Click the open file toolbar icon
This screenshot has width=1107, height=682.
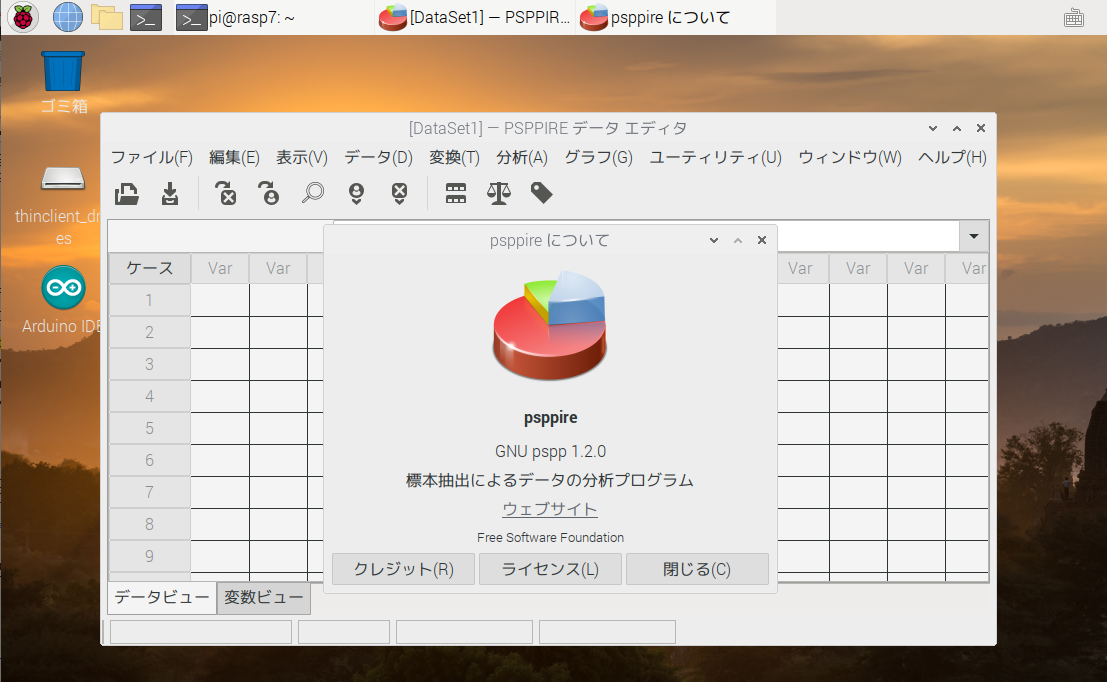click(127, 193)
